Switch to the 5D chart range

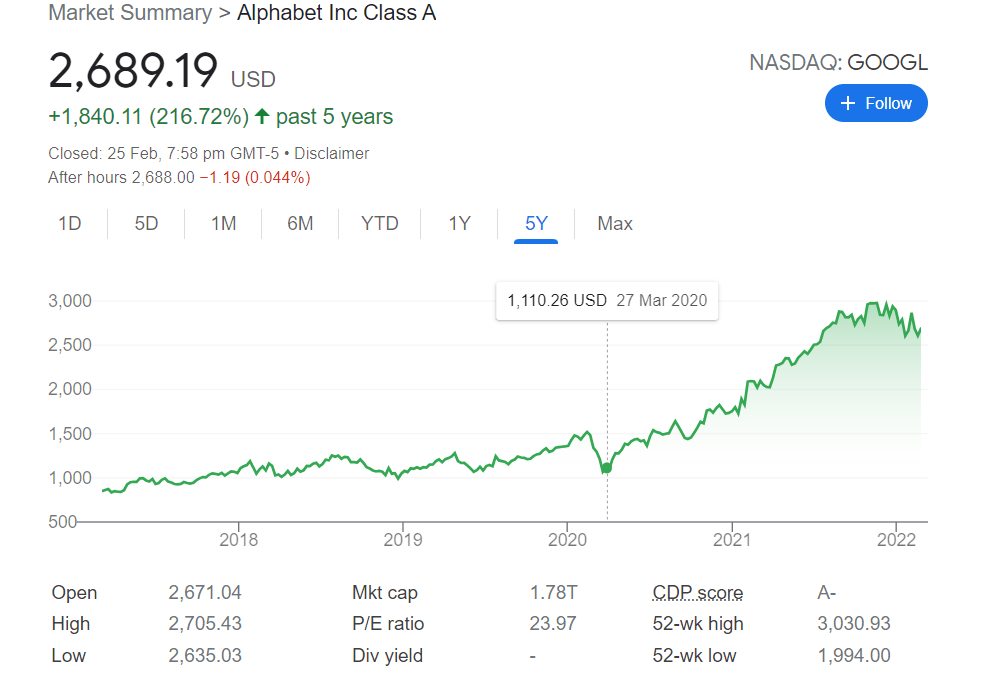pyautogui.click(x=147, y=223)
